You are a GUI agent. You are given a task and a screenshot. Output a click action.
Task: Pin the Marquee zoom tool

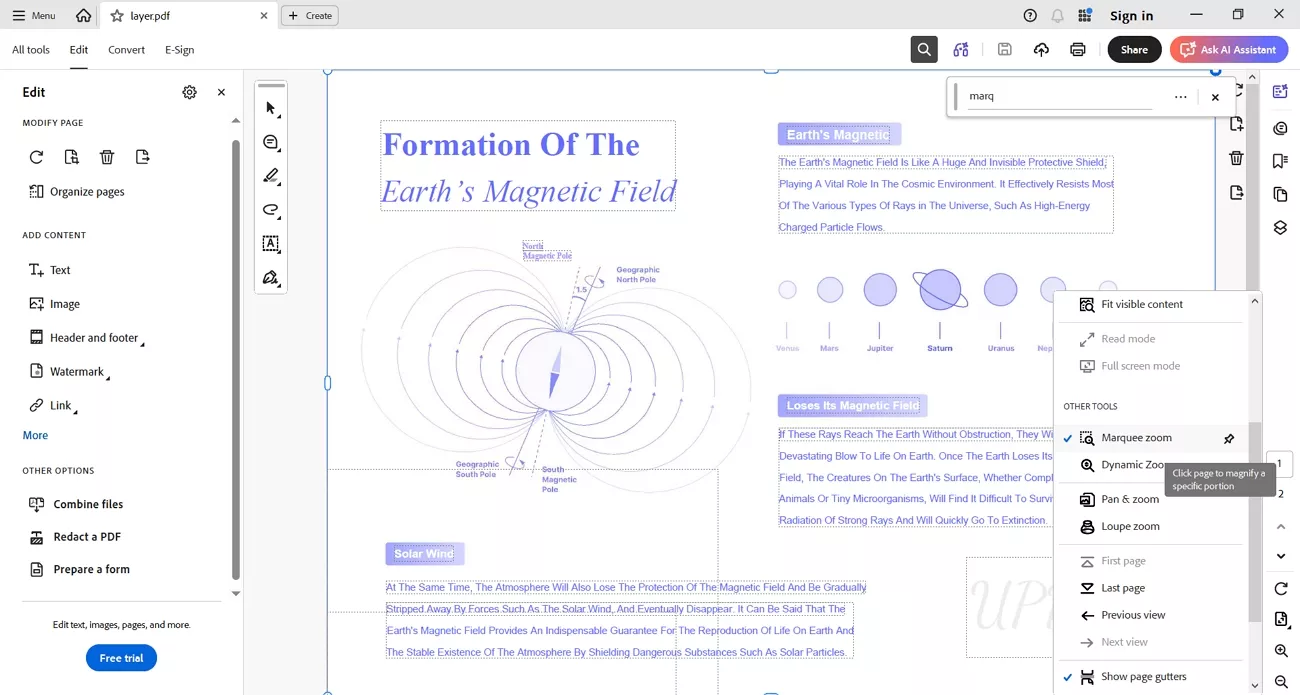[1229, 437]
